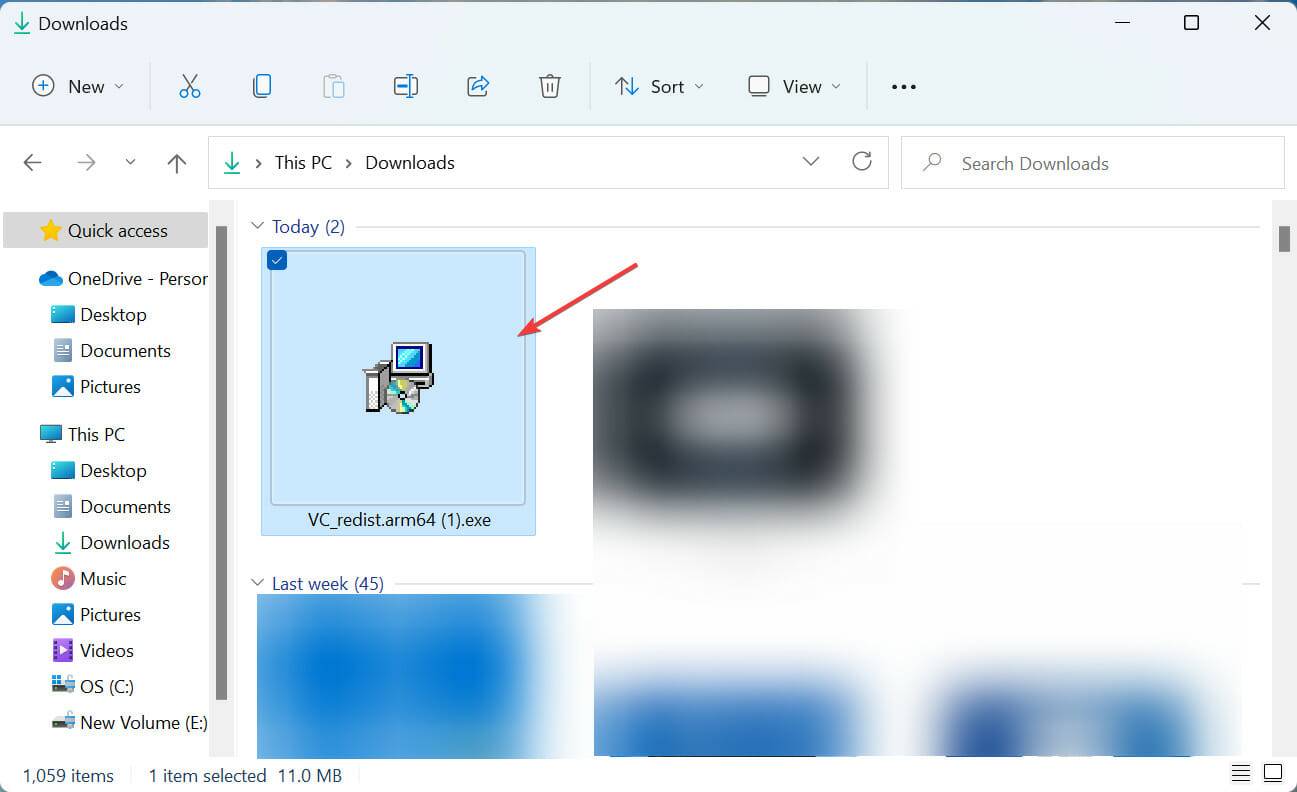Screen dimensions: 1297x792
Task: Share the selected file
Action: pos(478,86)
